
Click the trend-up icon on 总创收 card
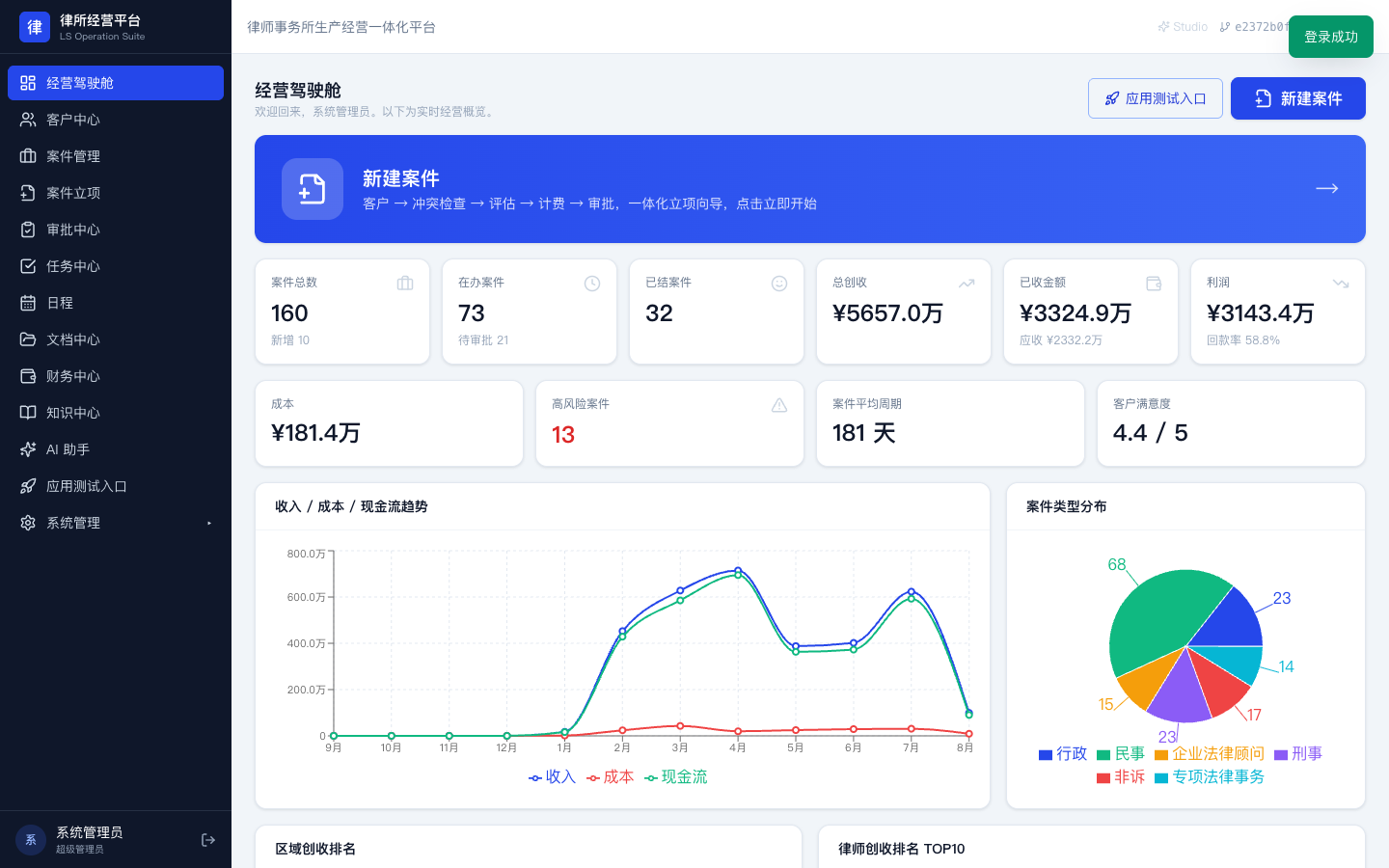pyautogui.click(x=967, y=284)
